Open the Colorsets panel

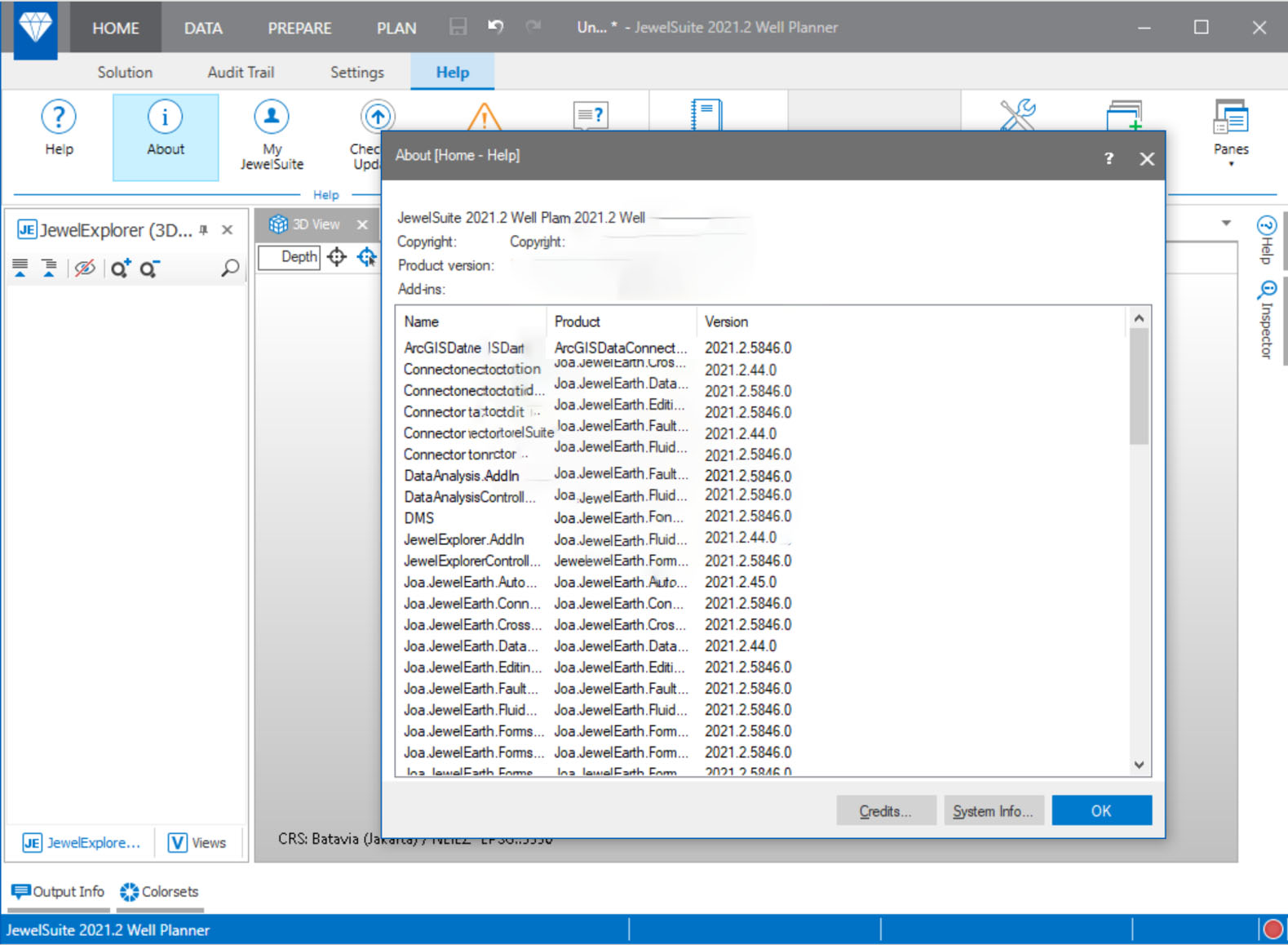tap(159, 891)
